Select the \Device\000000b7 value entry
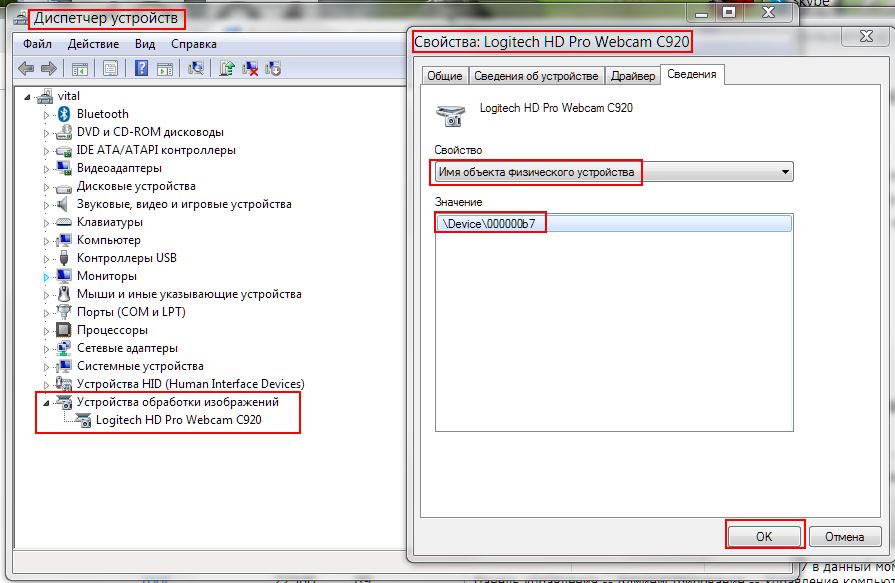895x583 pixels. pyautogui.click(x=614, y=223)
